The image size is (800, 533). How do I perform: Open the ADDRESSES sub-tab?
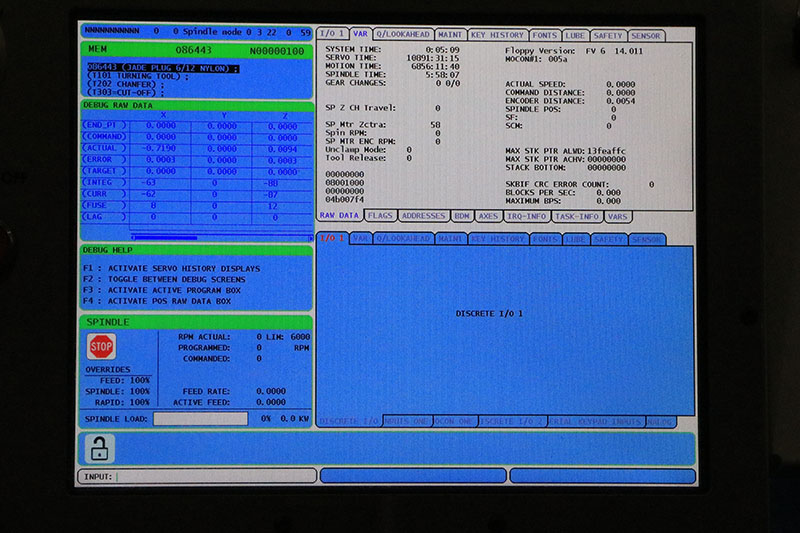[424, 215]
